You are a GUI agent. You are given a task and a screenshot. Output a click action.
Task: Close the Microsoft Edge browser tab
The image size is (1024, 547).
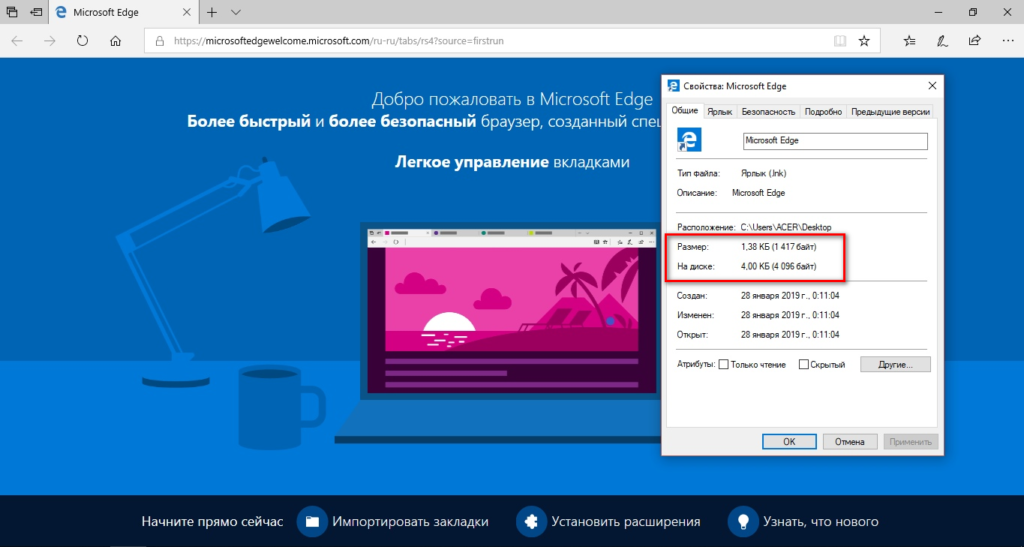[x=185, y=12]
